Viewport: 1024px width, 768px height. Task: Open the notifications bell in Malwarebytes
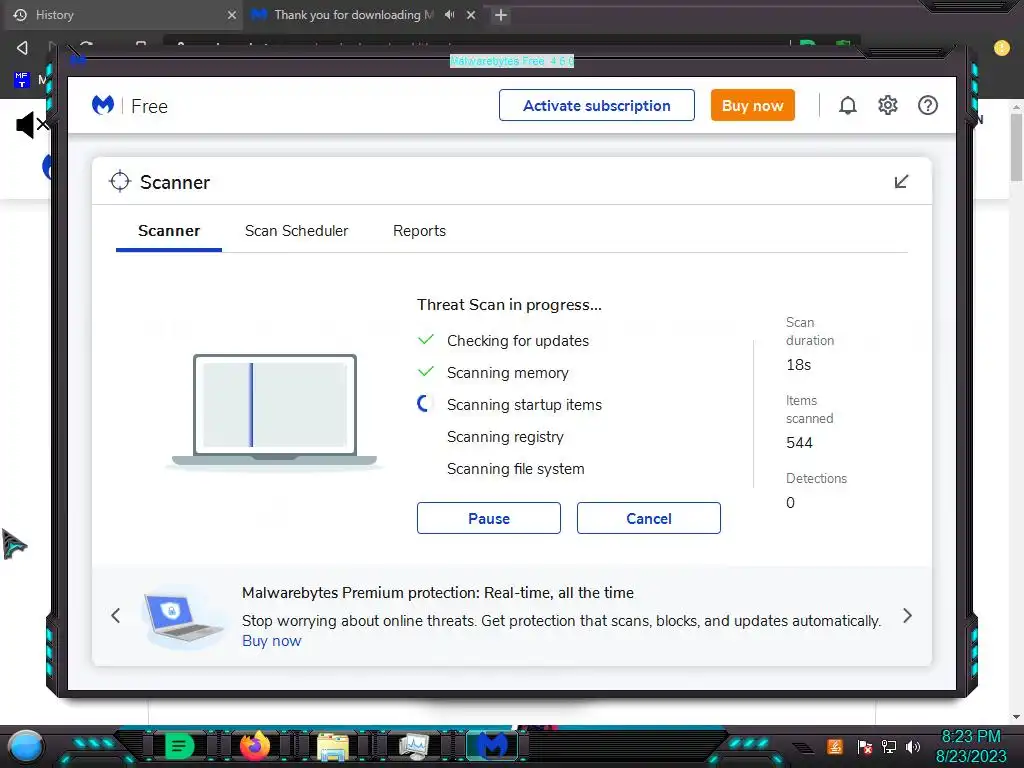coord(847,105)
